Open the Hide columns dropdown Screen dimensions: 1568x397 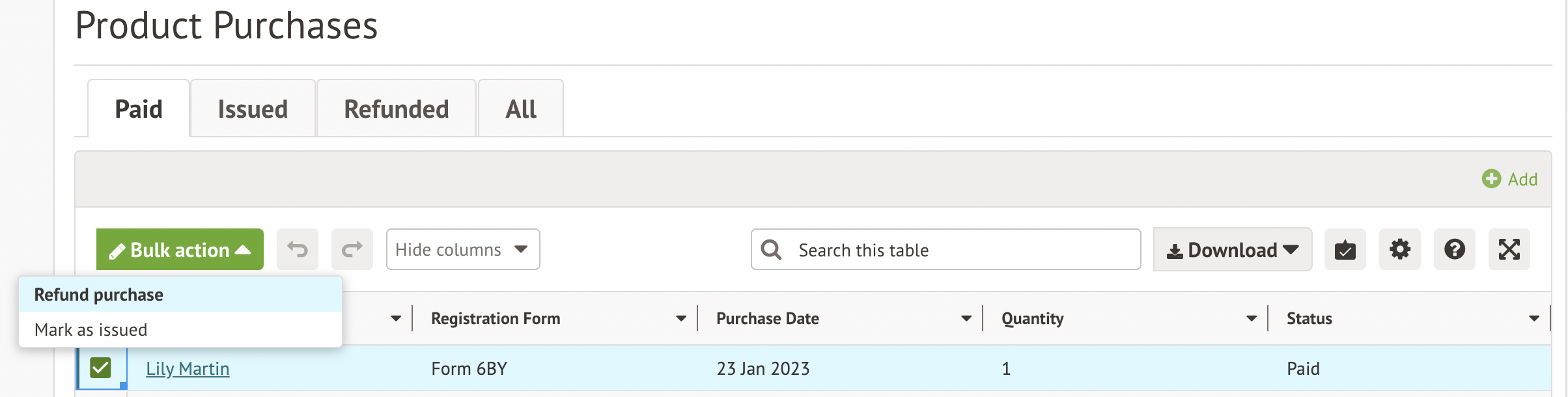coord(462,249)
